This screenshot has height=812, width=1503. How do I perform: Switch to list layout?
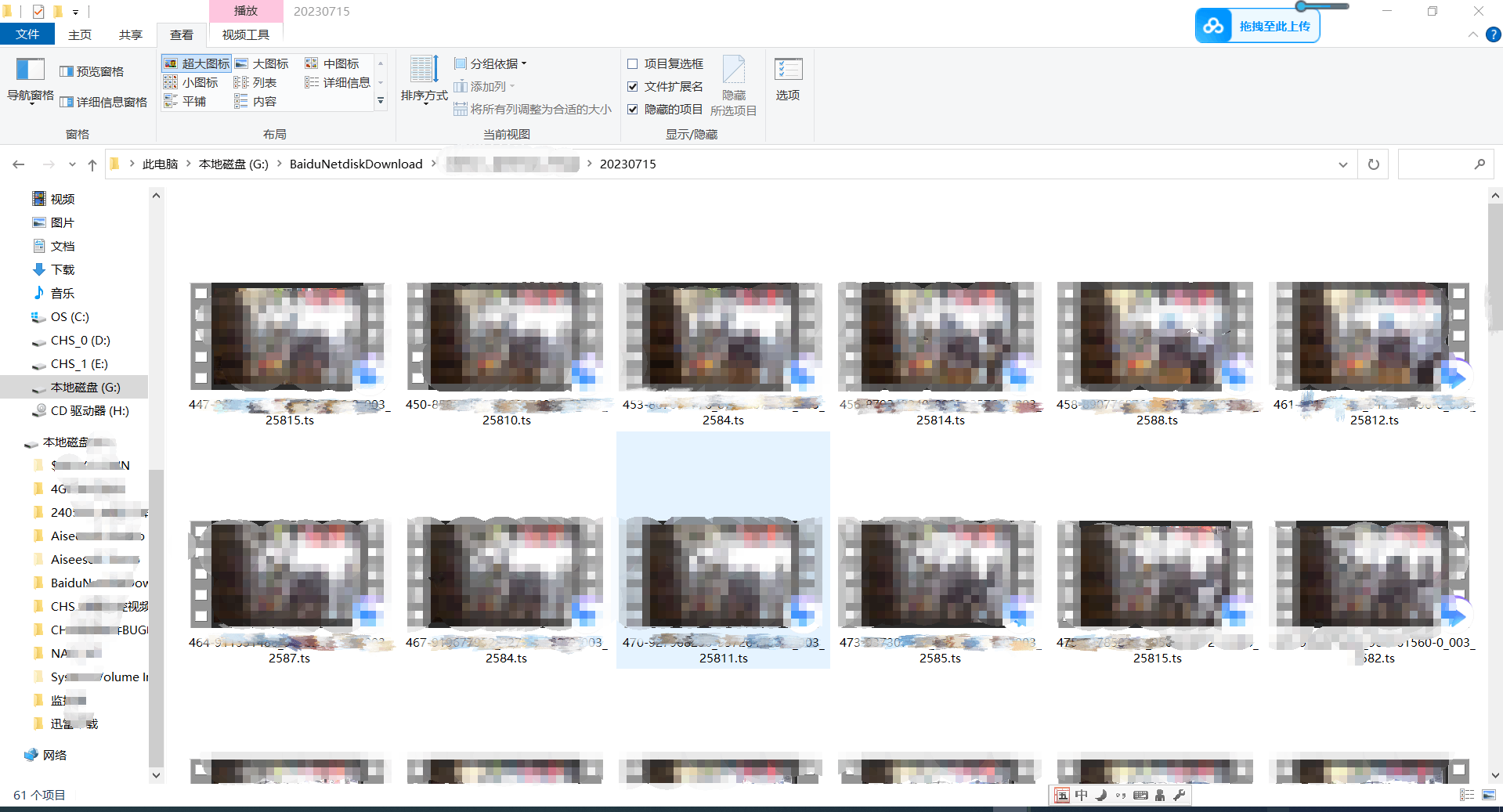coord(256,82)
